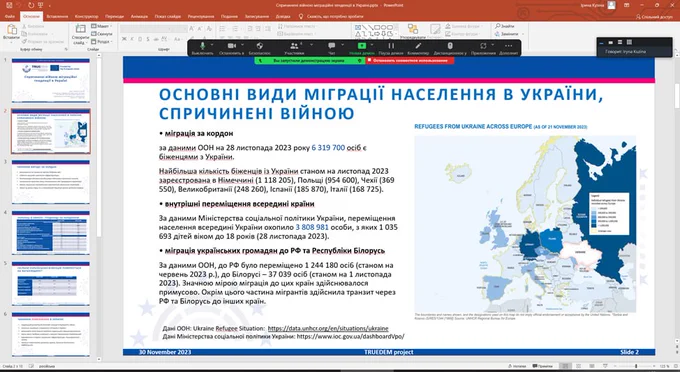Expand video options arrow in Zoom
The height and width of the screenshot is (372, 680).
pyautogui.click(x=242, y=45)
